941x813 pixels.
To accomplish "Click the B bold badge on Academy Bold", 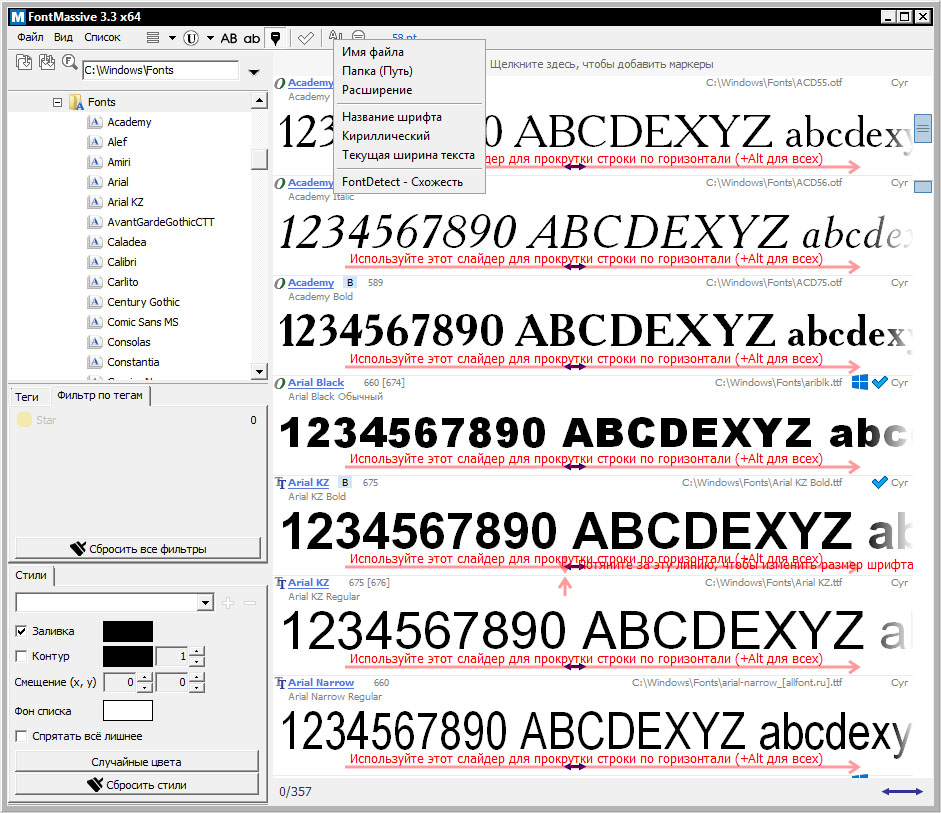I will click(x=350, y=282).
